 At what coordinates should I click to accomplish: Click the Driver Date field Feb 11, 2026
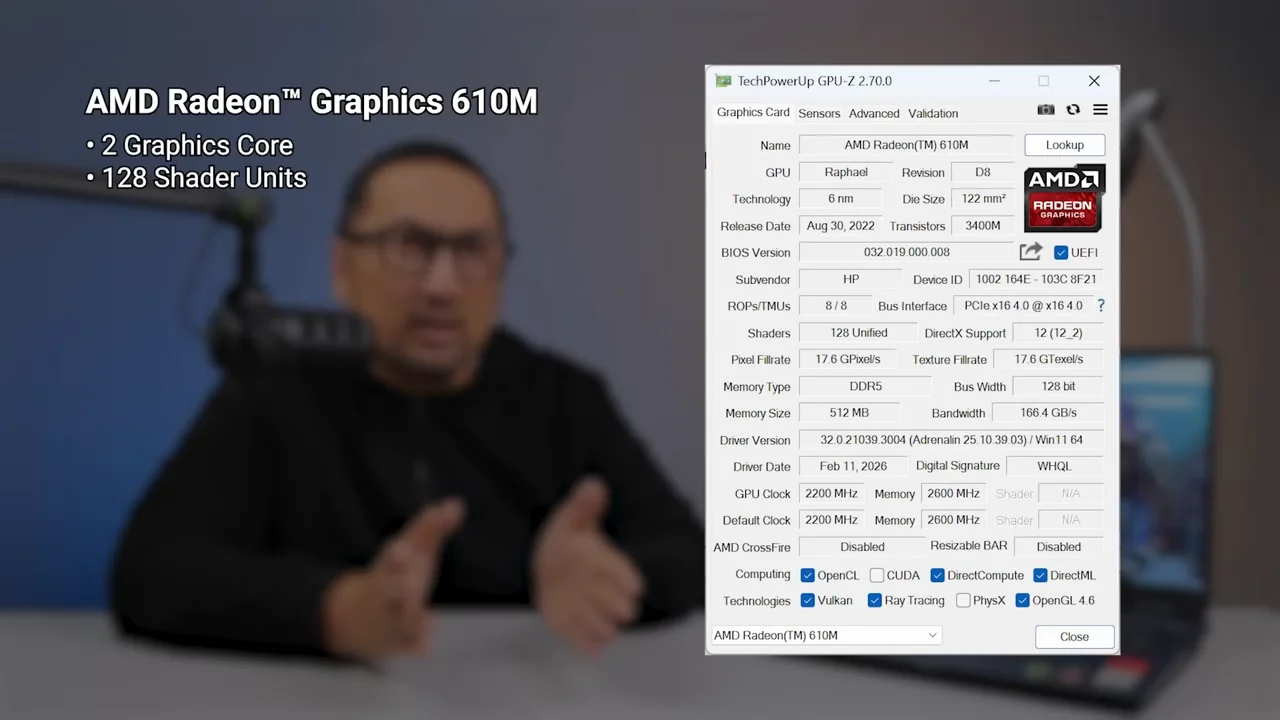pyautogui.click(x=852, y=466)
